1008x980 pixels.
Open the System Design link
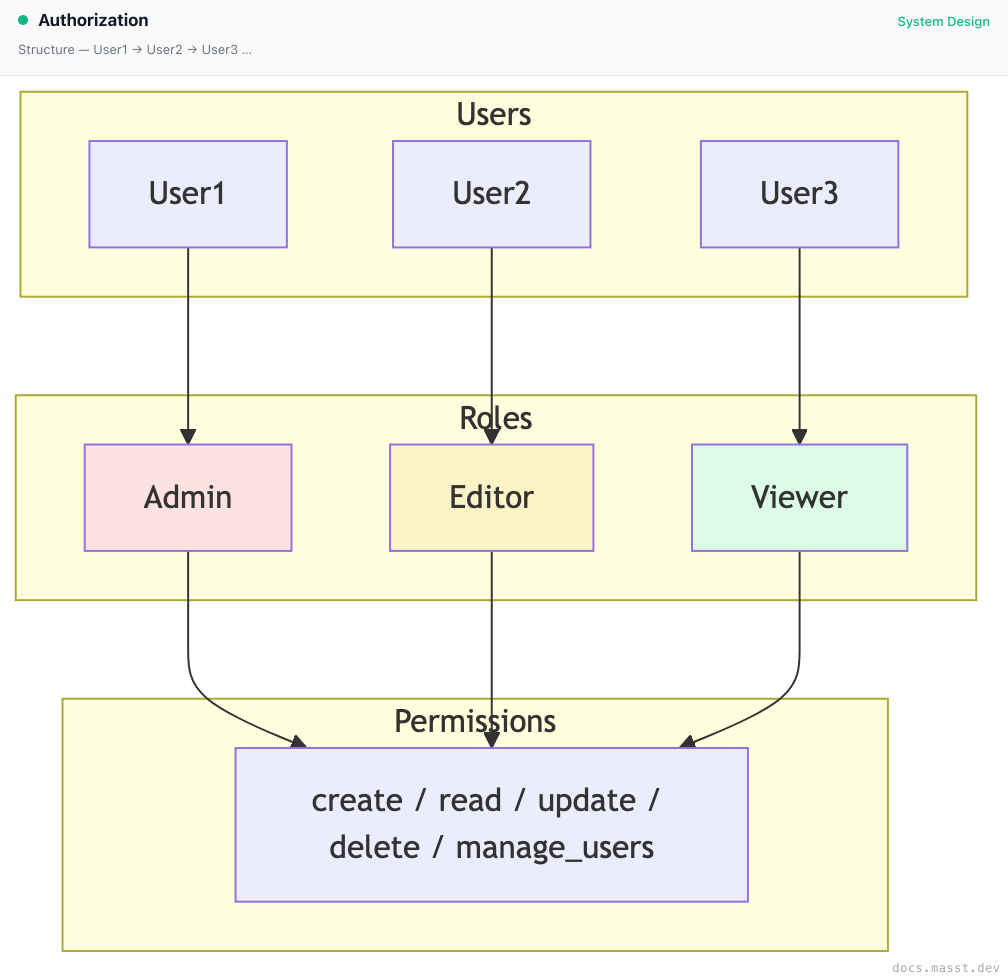click(943, 22)
